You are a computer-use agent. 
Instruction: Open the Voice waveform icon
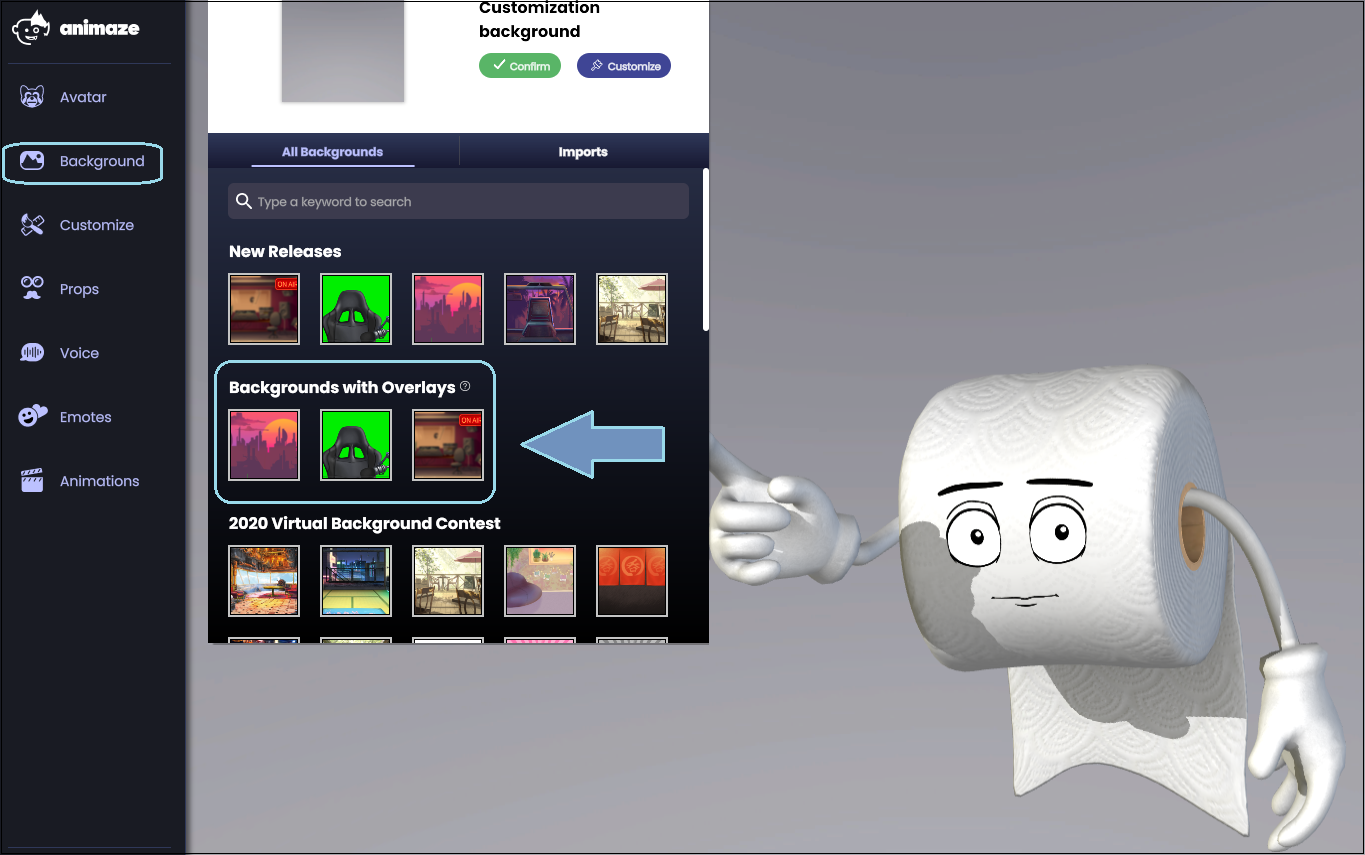32,353
